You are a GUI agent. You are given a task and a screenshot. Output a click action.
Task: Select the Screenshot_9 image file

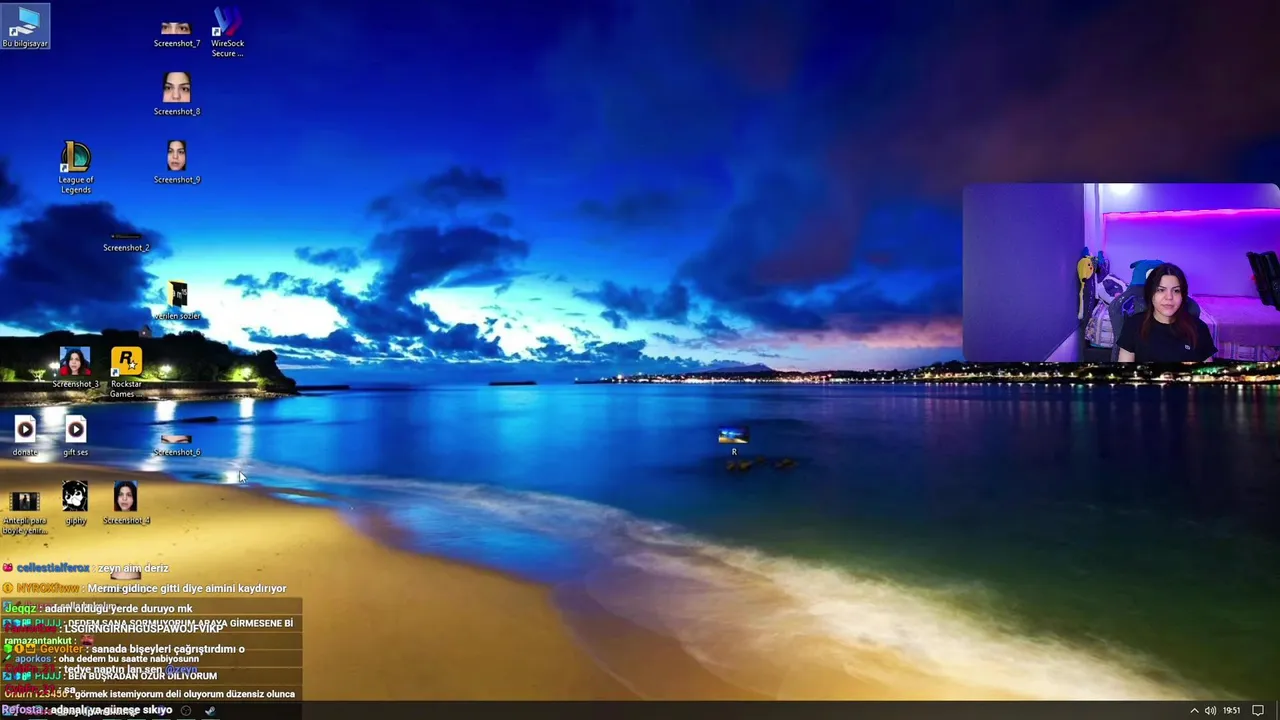tap(177, 163)
